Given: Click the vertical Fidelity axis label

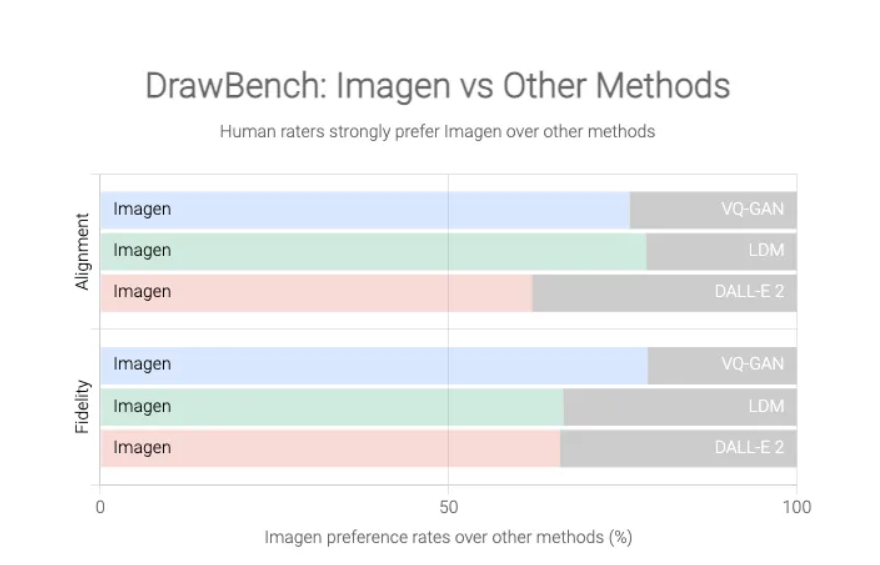Looking at the screenshot, I should click(x=83, y=406).
